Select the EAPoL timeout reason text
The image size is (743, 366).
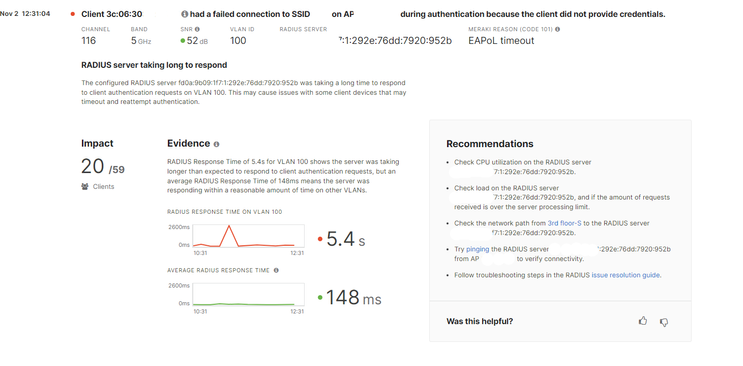point(501,41)
